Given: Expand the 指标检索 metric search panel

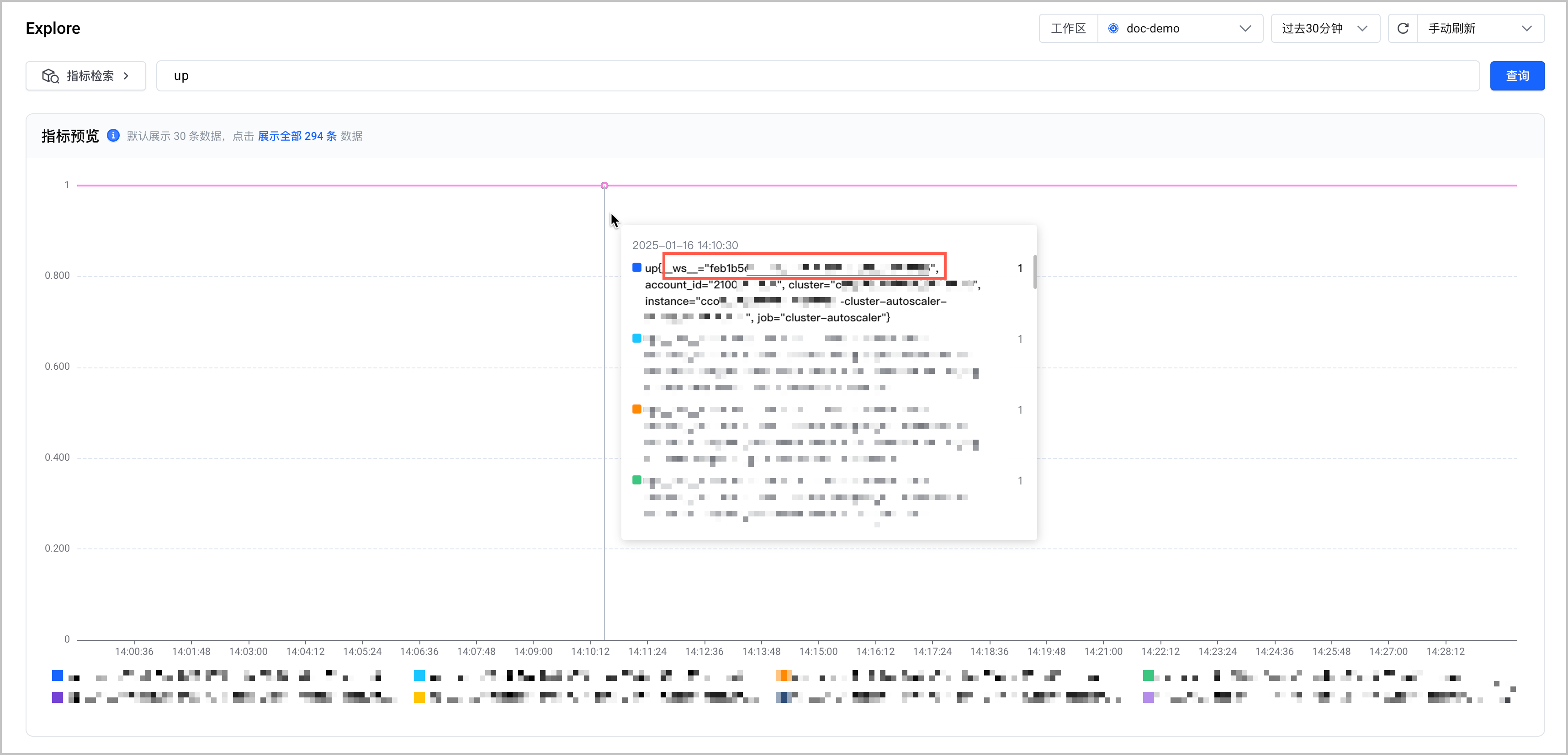Looking at the screenshot, I should point(86,76).
